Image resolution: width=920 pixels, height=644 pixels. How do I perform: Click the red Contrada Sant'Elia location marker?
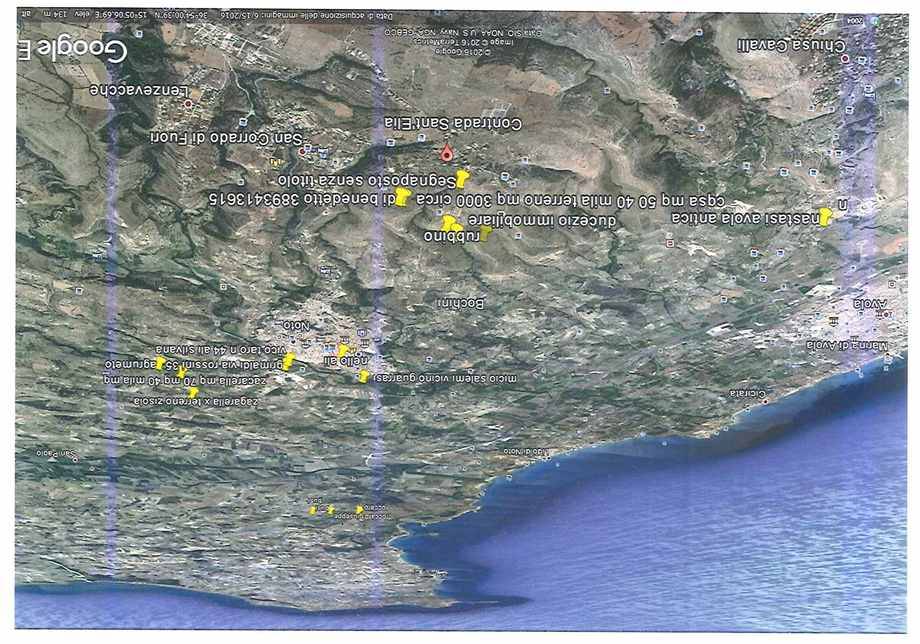(x=447, y=152)
